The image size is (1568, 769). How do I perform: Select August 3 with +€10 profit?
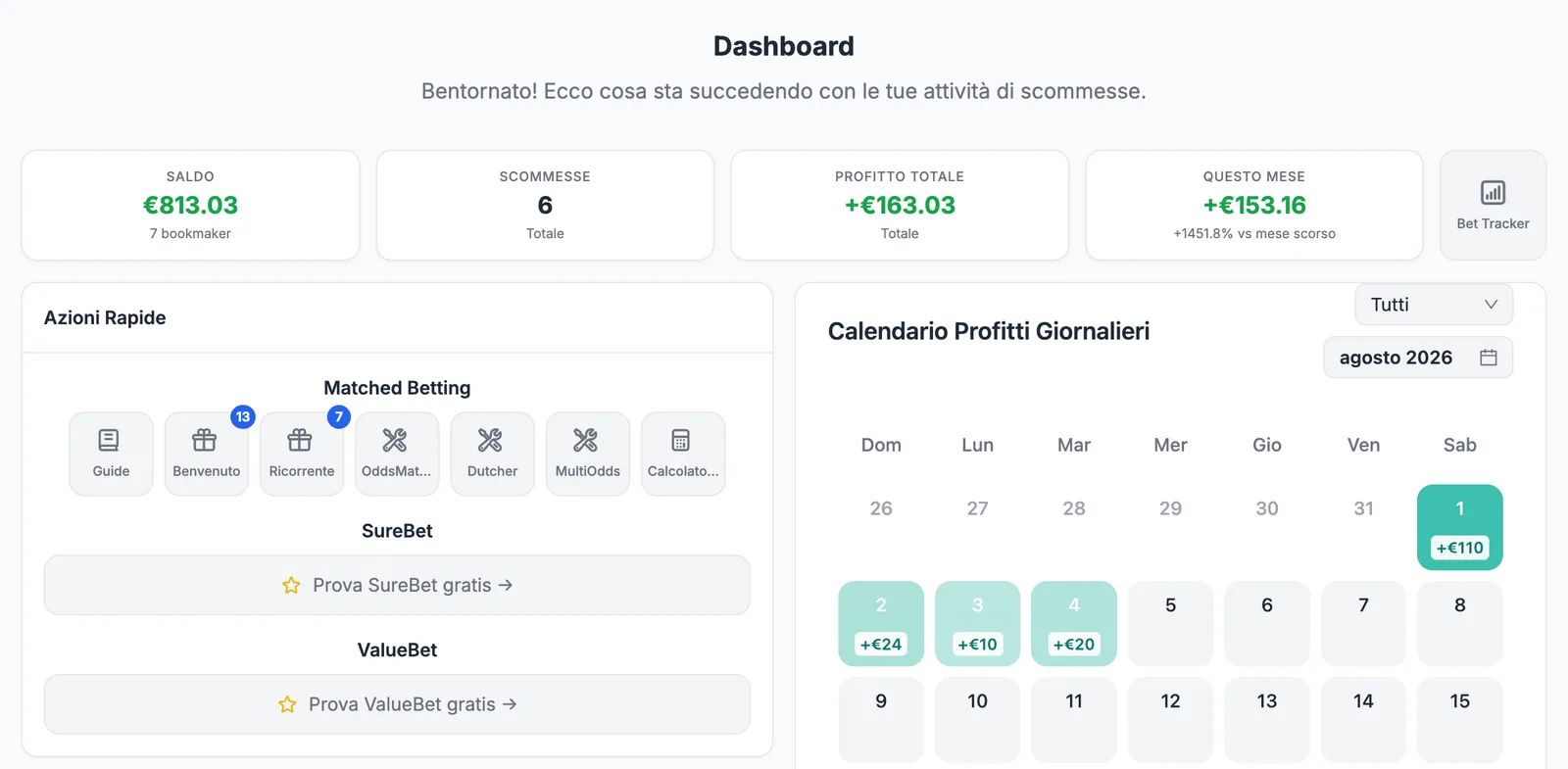click(x=977, y=624)
